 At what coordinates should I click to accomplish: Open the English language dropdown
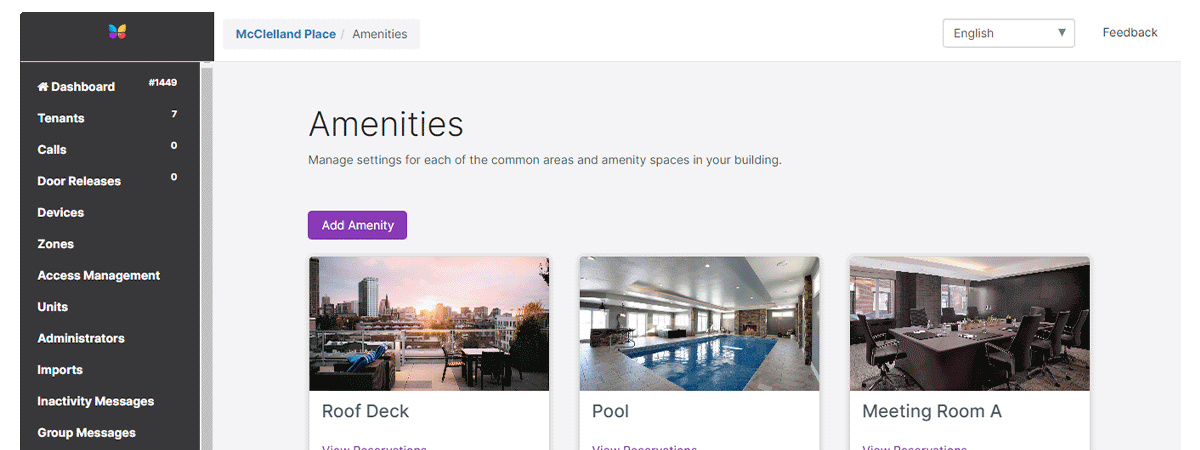[1008, 33]
